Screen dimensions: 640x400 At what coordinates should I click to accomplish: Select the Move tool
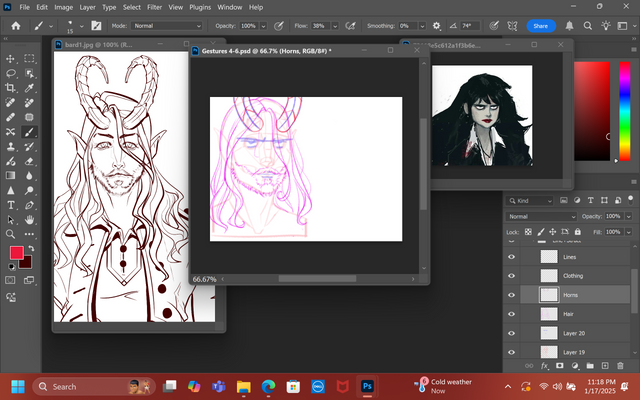coord(9,59)
